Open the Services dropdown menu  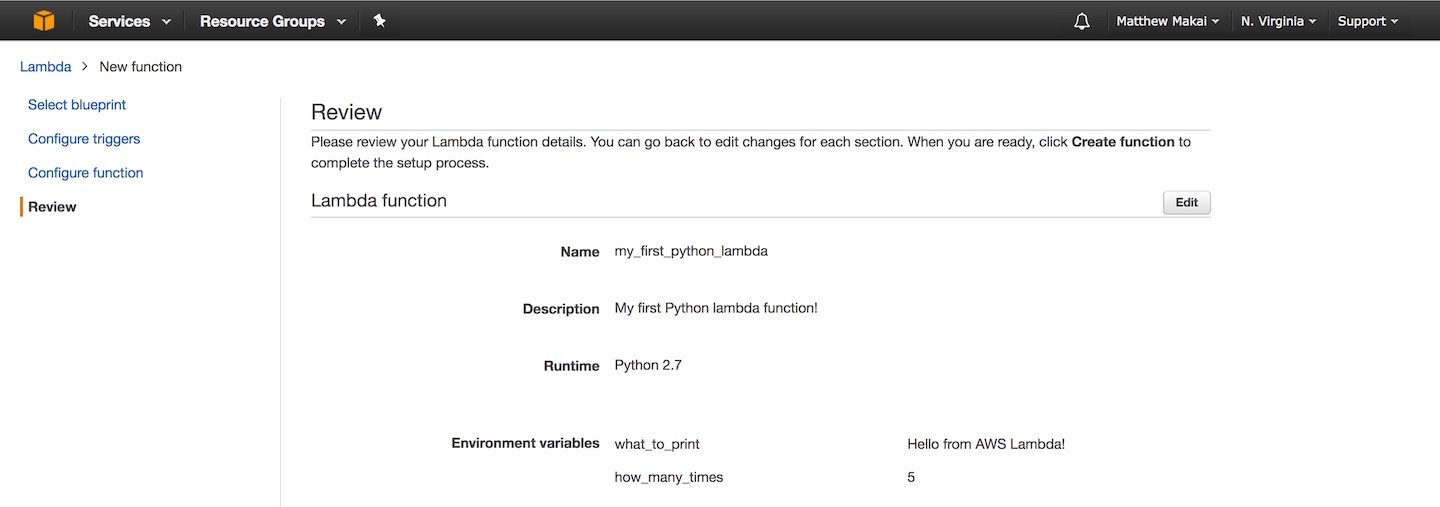pyautogui.click(x=129, y=21)
